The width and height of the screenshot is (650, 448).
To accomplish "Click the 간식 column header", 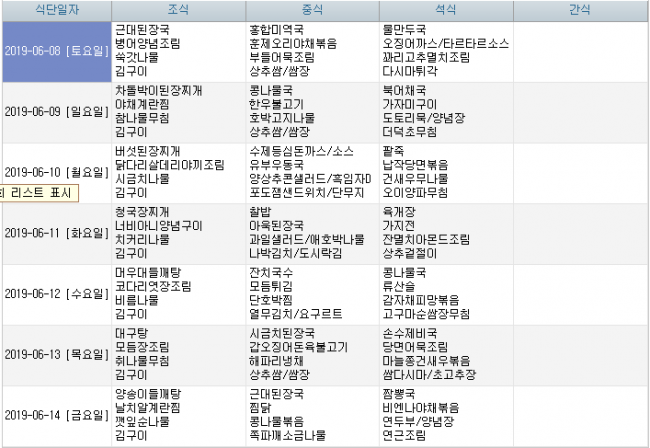I will [580, 10].
